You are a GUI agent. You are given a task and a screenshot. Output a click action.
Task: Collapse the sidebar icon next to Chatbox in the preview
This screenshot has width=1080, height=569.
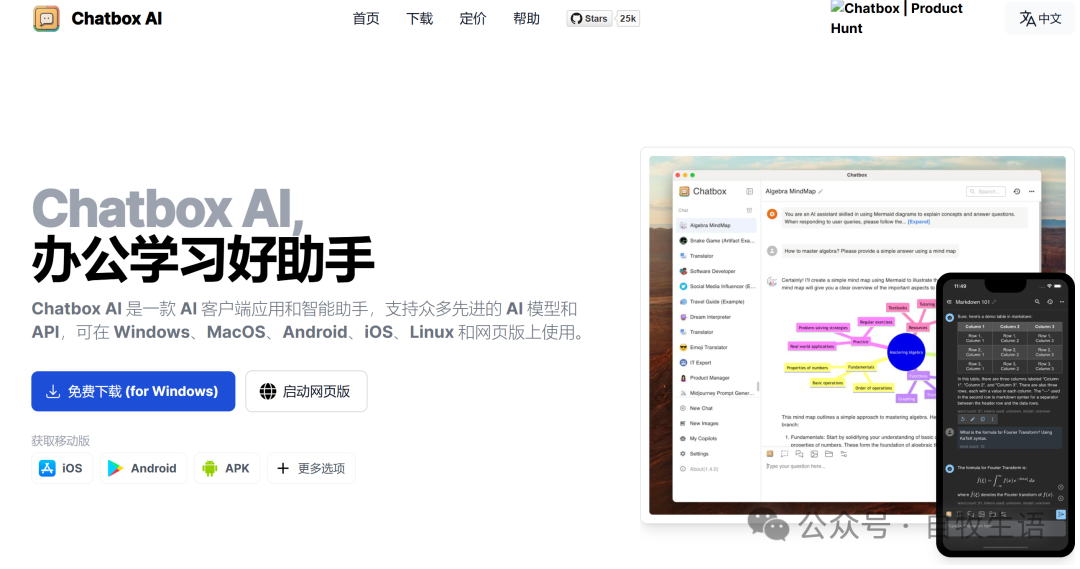749,192
